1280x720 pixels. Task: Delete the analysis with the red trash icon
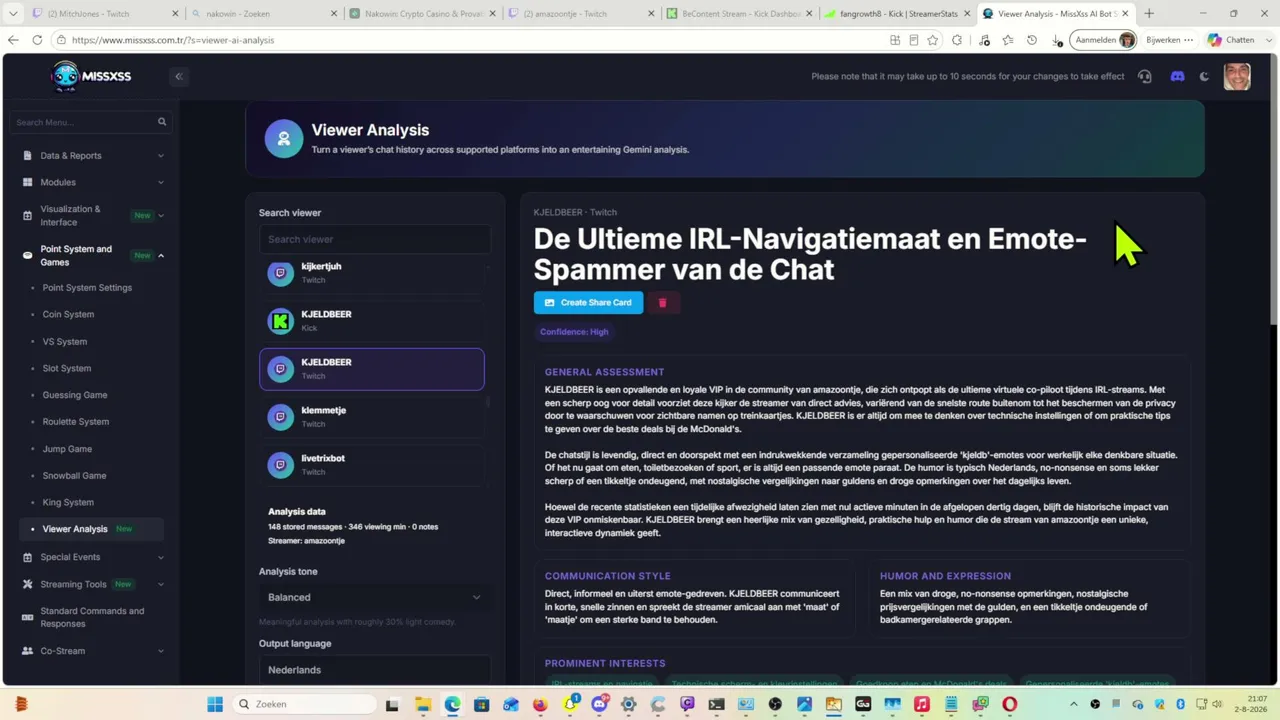coord(662,303)
